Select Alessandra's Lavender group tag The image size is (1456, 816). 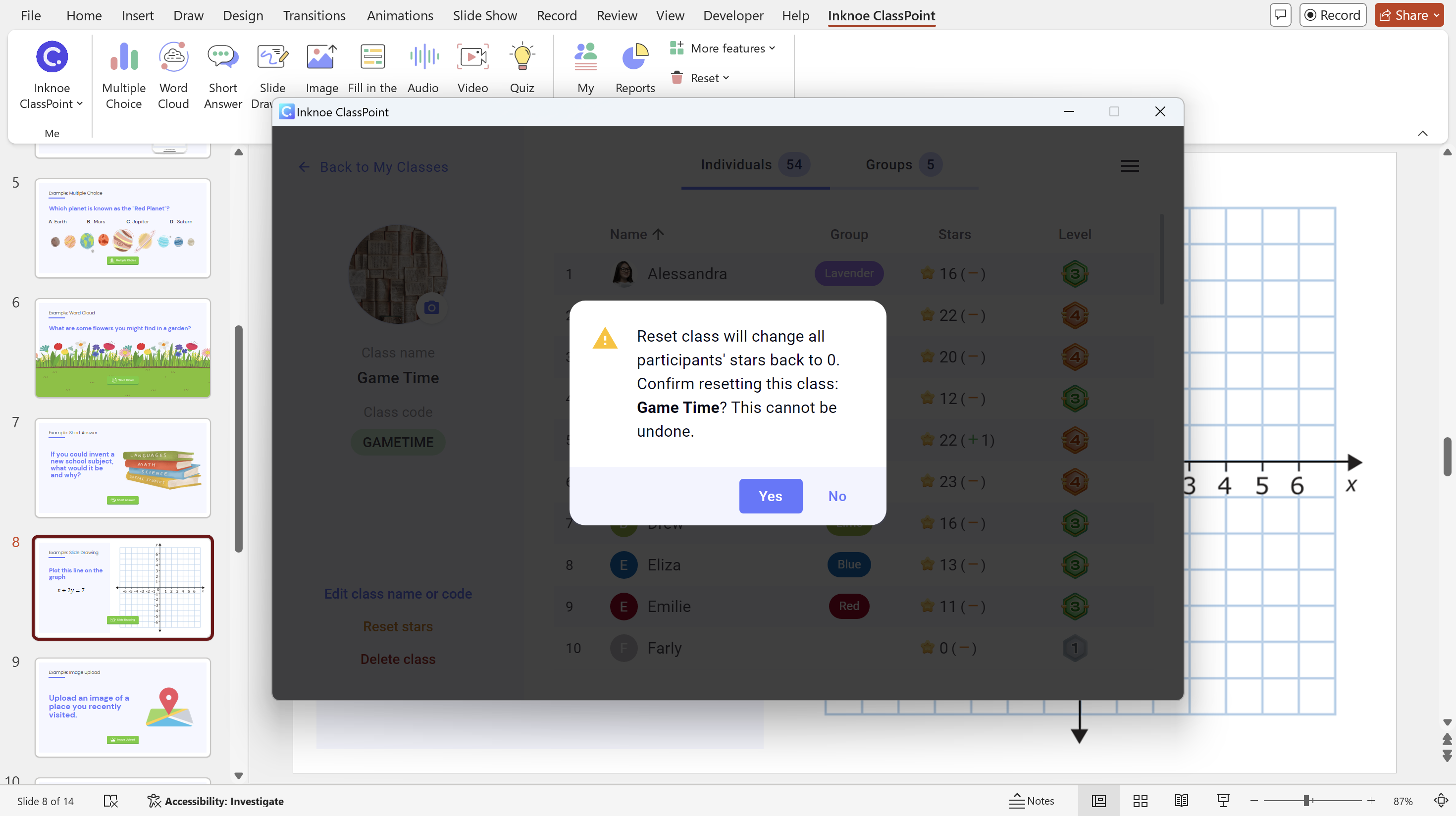[x=849, y=273]
